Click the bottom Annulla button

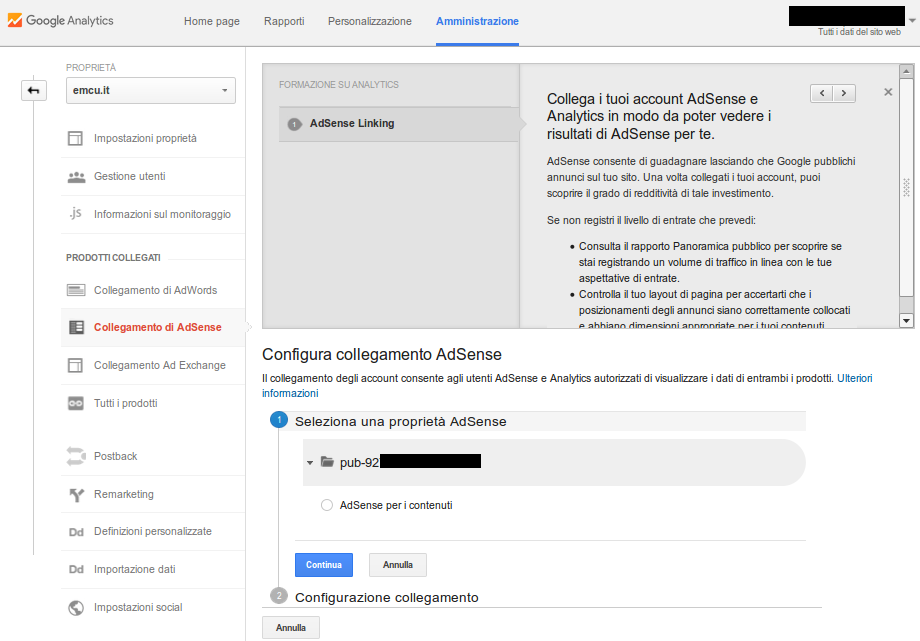tap(291, 627)
